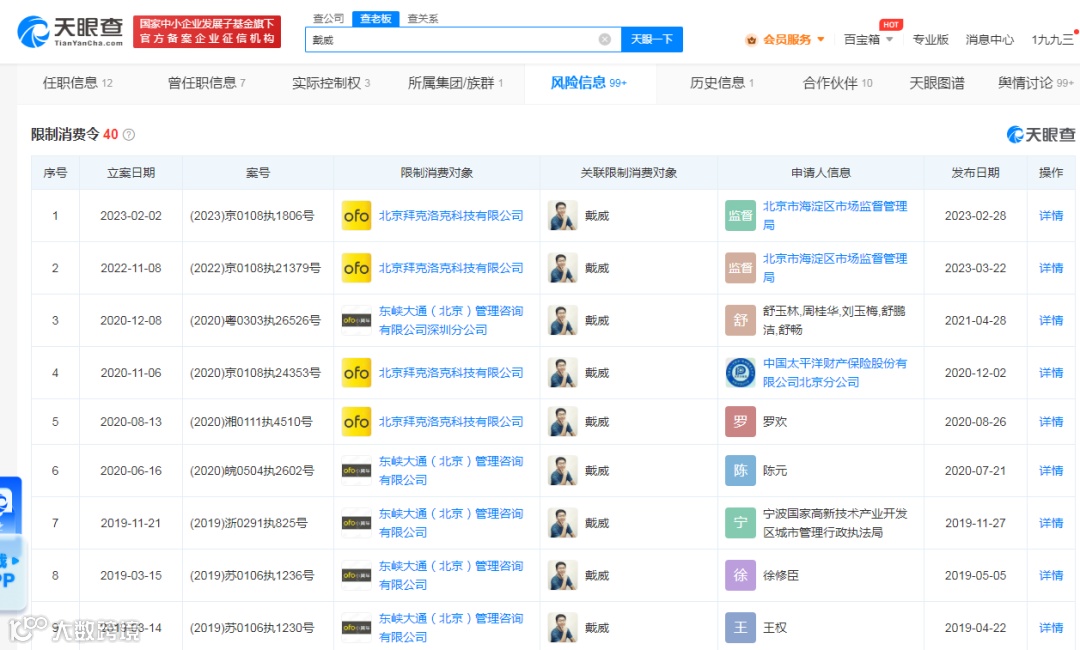Switch to the 查关系 search tab
Viewport: 1080px width, 650px height.
pyautogui.click(x=423, y=18)
